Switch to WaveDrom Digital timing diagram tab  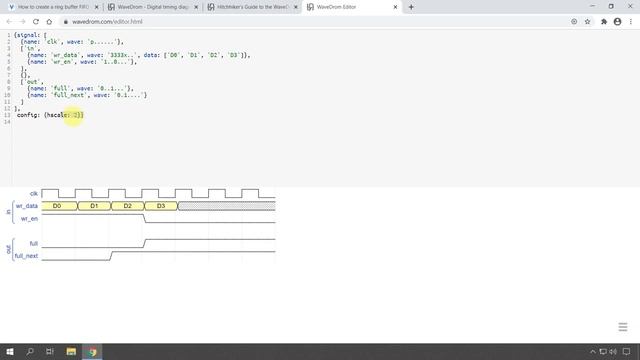coord(153,7)
